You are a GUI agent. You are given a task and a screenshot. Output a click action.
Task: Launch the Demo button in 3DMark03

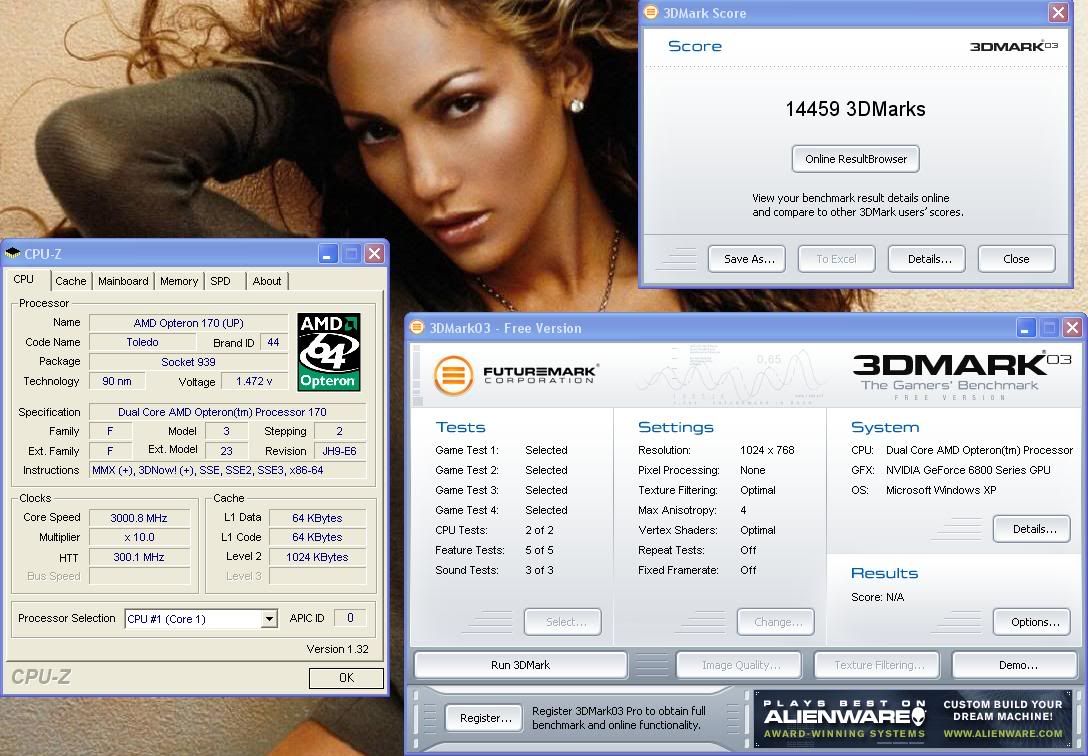pos(1014,664)
